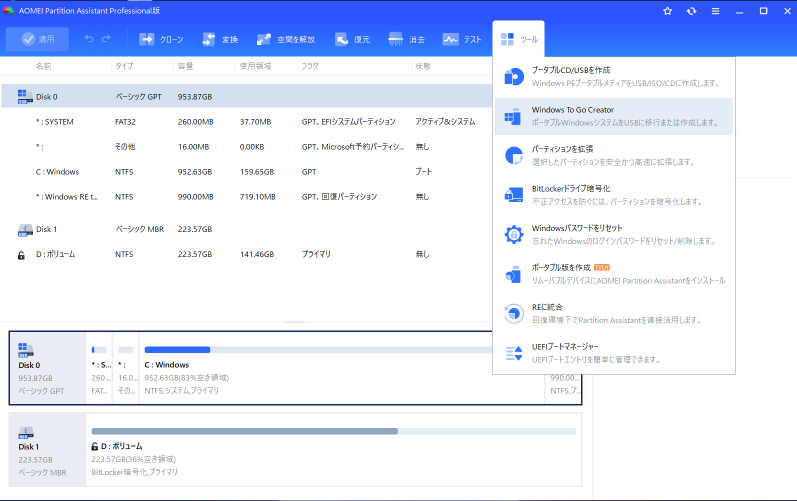
Task: Select Integrate to RE (REに統合) entry
Action: point(614,314)
